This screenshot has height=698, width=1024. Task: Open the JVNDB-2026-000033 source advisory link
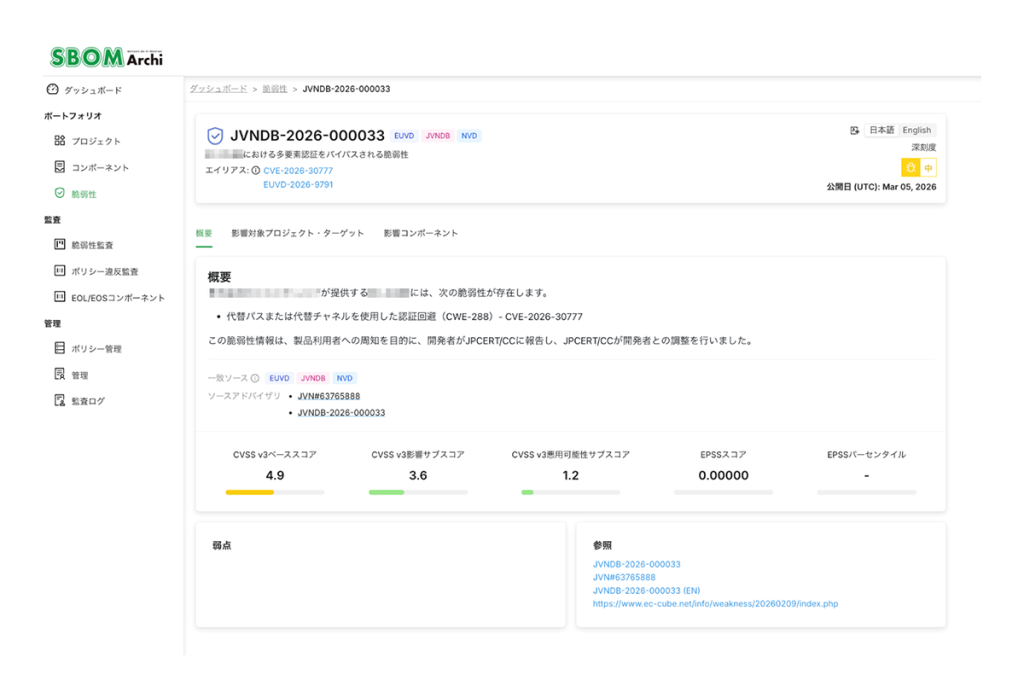pos(341,413)
